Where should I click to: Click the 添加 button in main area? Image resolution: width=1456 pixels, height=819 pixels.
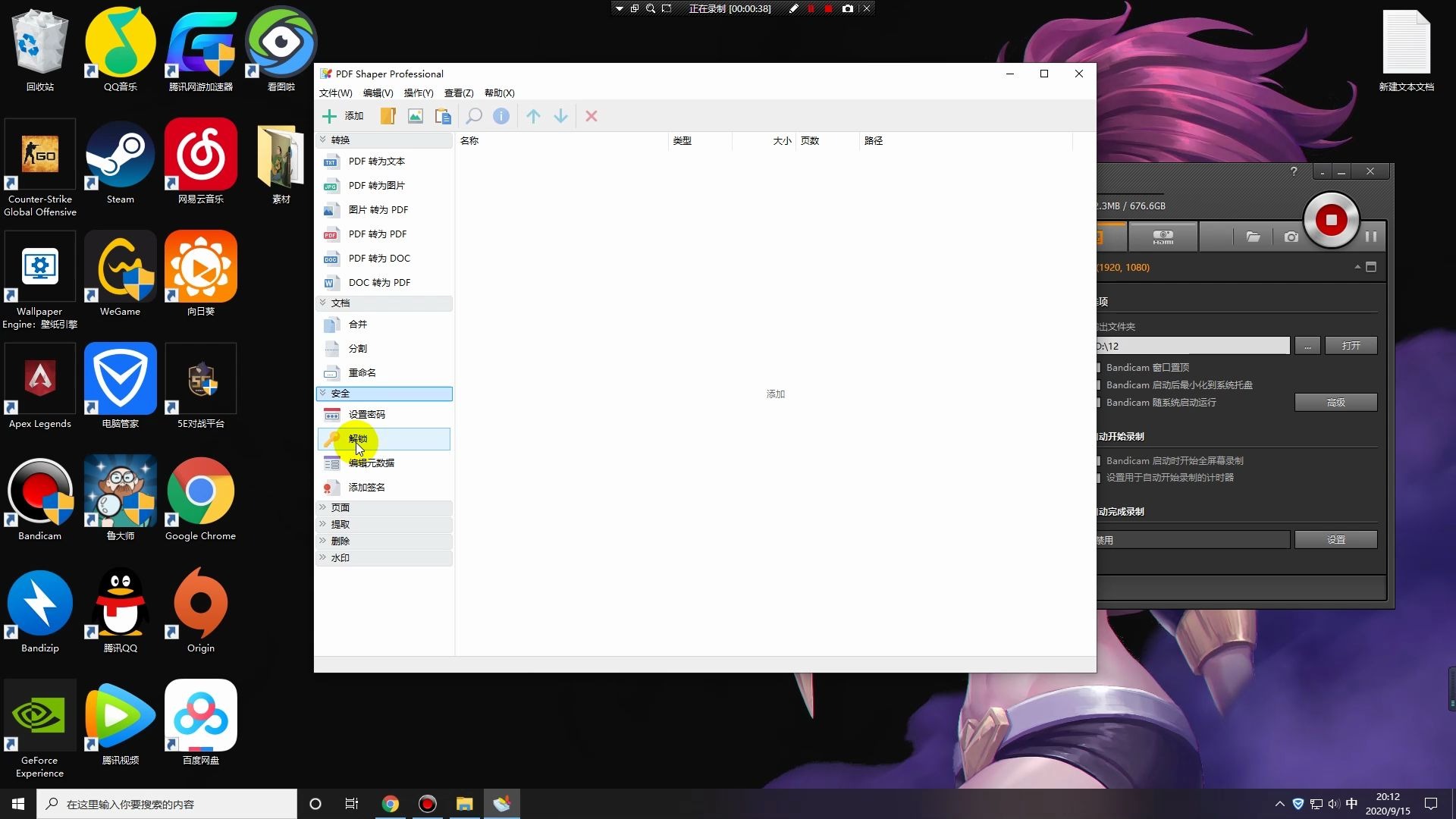(776, 393)
